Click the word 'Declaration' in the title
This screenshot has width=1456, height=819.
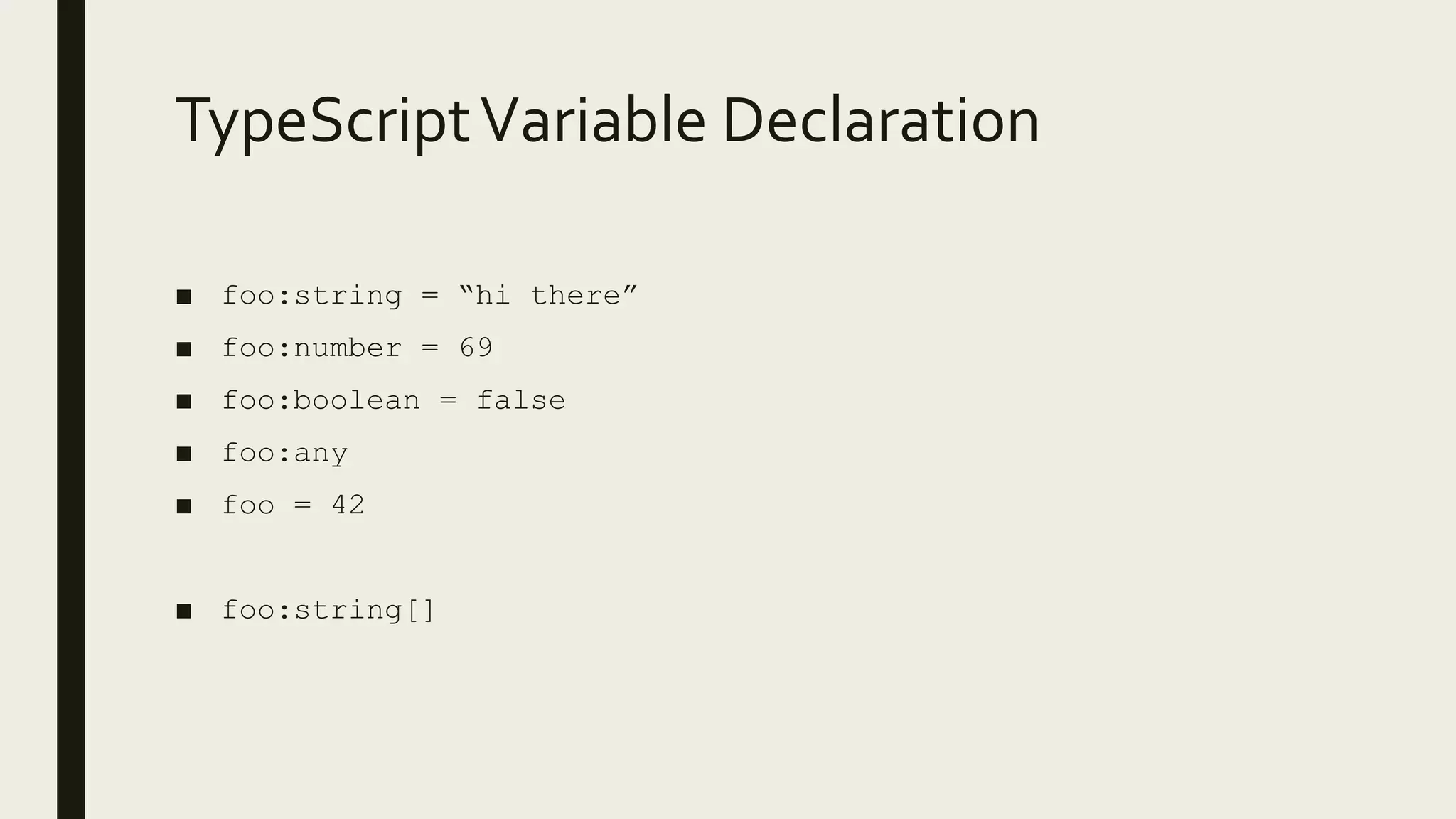click(x=880, y=119)
